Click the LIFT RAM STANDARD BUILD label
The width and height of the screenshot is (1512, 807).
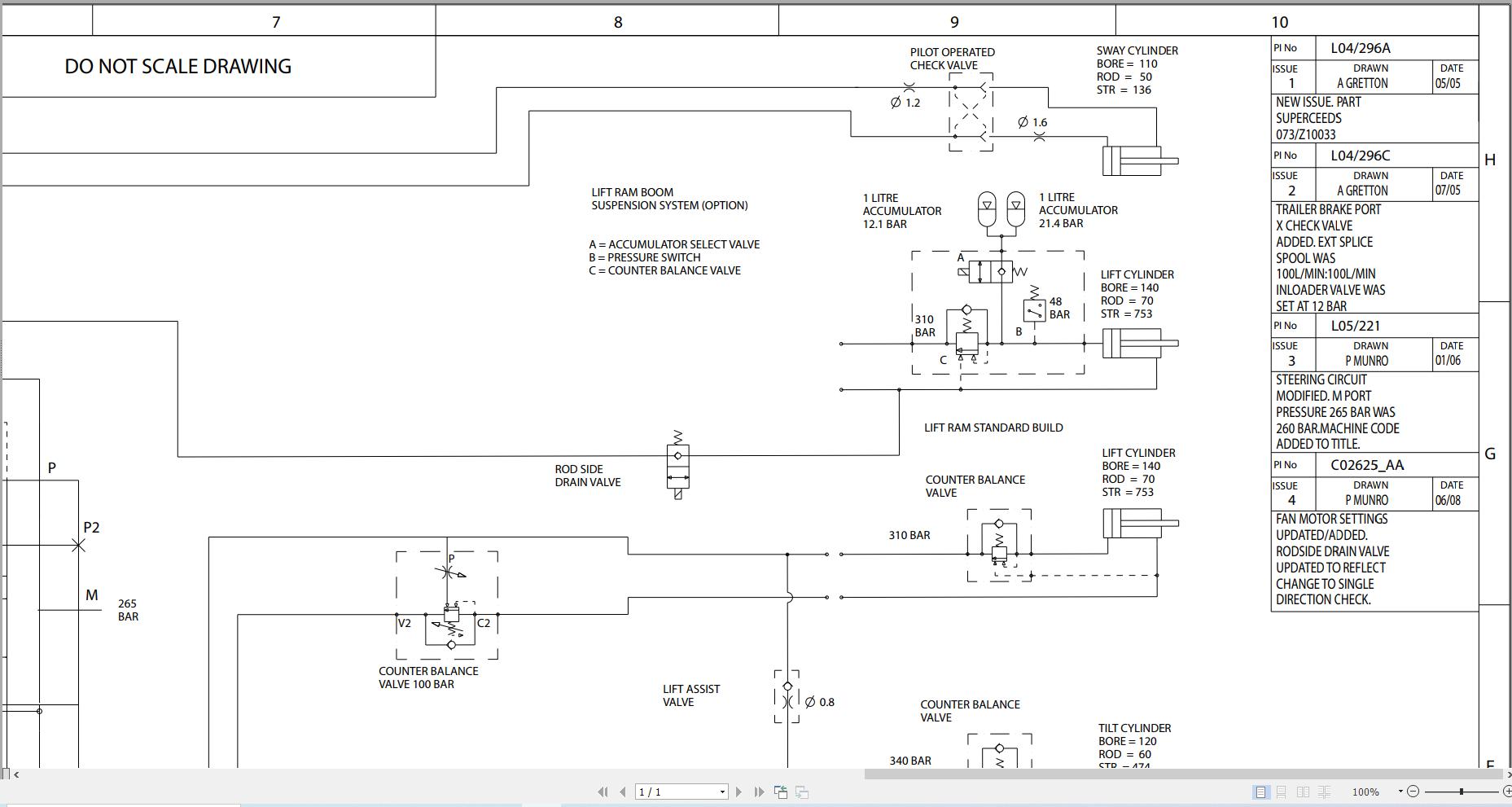coord(993,428)
